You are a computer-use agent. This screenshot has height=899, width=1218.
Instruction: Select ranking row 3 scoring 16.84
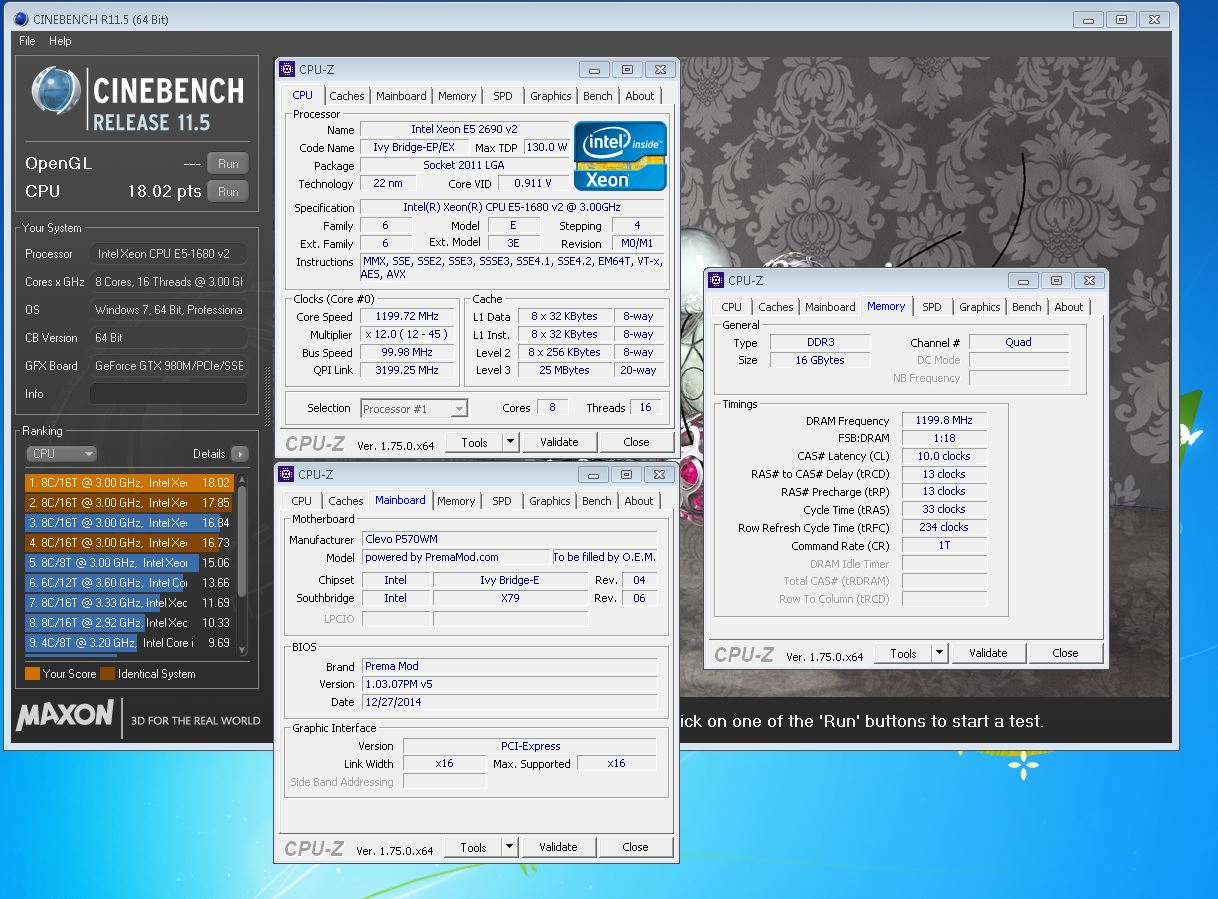click(129, 522)
